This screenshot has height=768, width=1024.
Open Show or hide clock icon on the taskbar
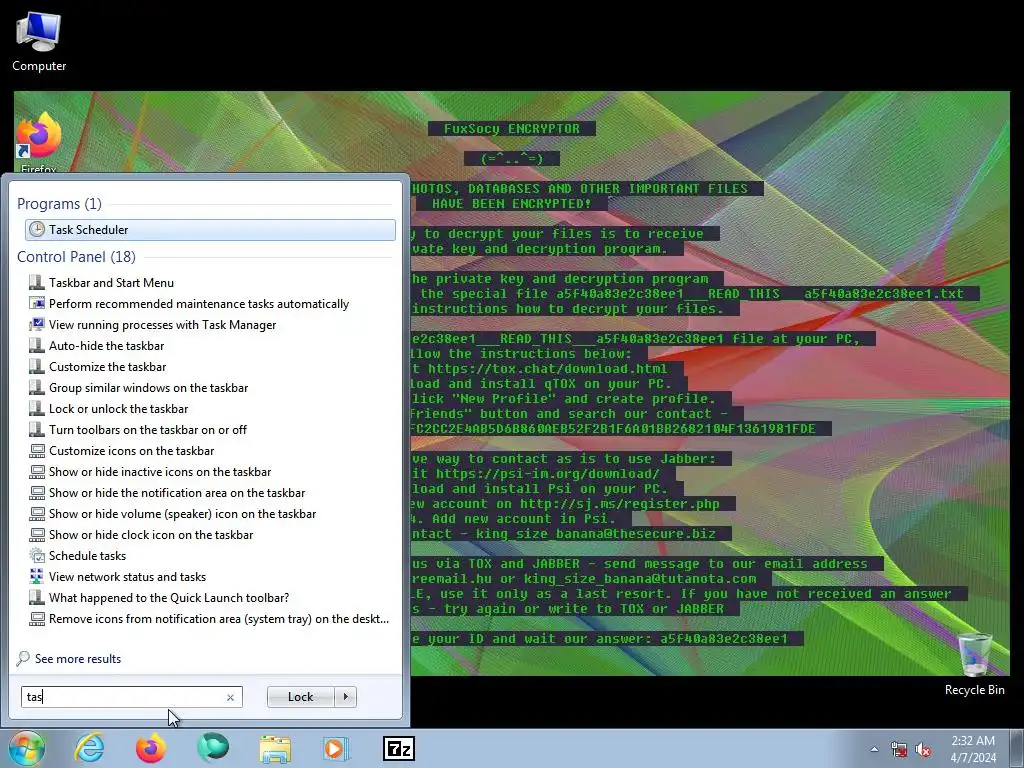coord(151,534)
